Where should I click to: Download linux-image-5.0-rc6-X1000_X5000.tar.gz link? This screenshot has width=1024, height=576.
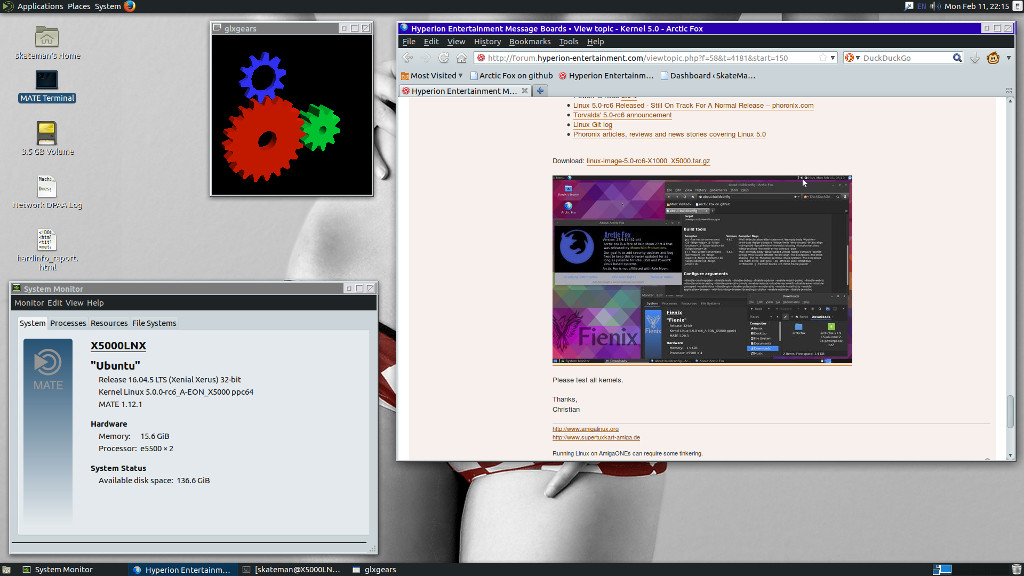tap(648, 161)
